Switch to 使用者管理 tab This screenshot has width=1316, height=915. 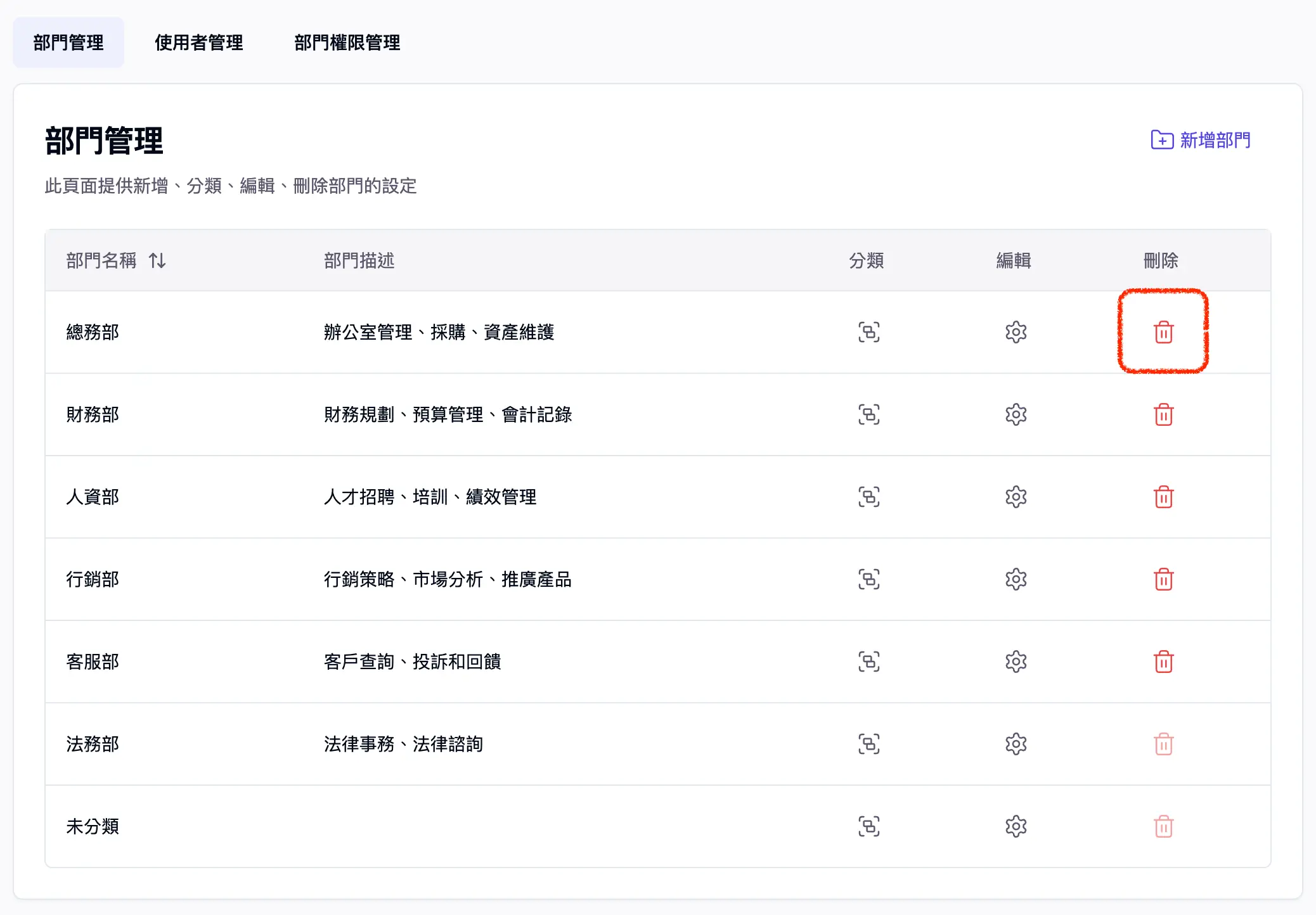198,42
